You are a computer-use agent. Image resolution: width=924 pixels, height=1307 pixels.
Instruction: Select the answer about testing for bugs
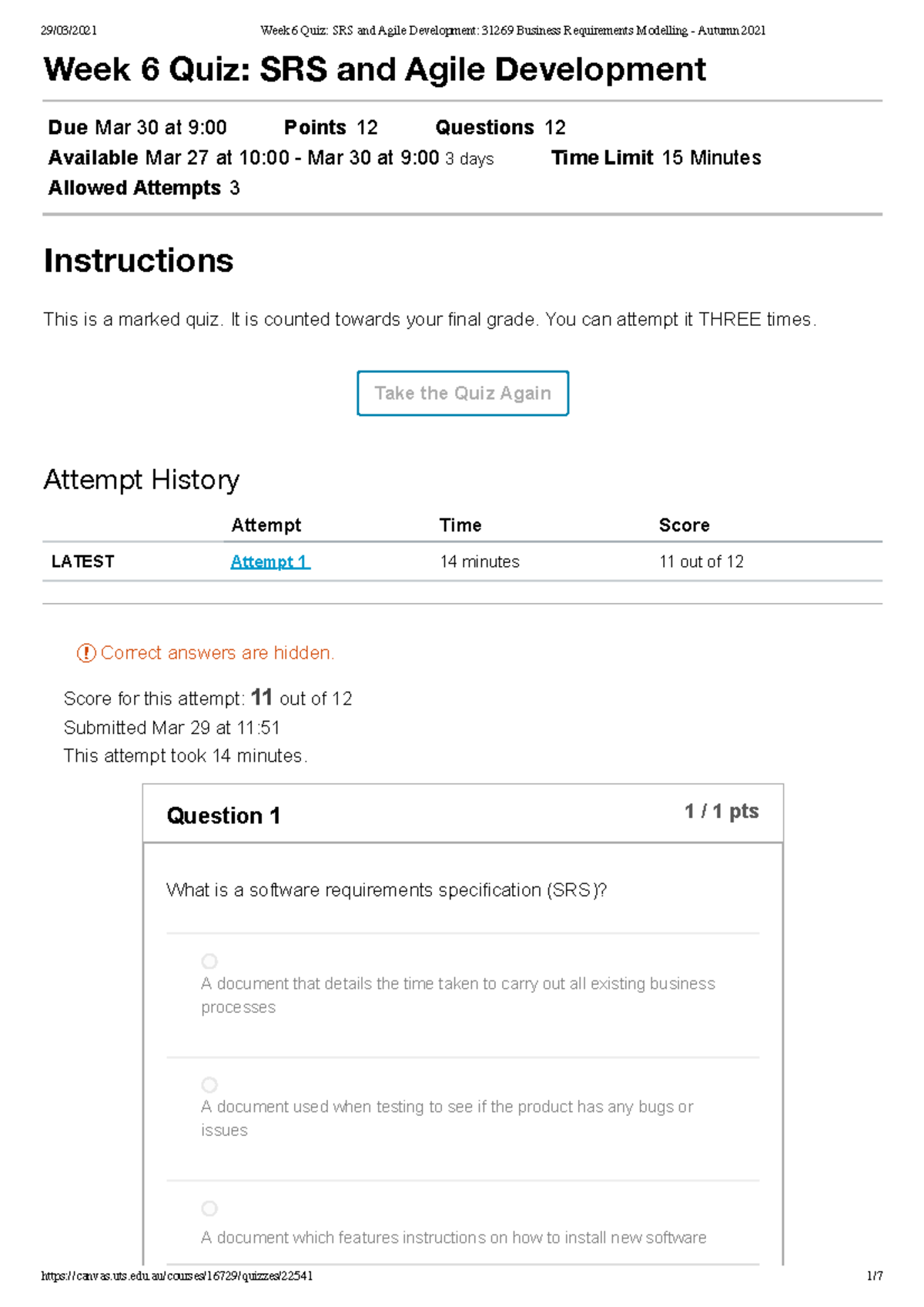tap(210, 1084)
